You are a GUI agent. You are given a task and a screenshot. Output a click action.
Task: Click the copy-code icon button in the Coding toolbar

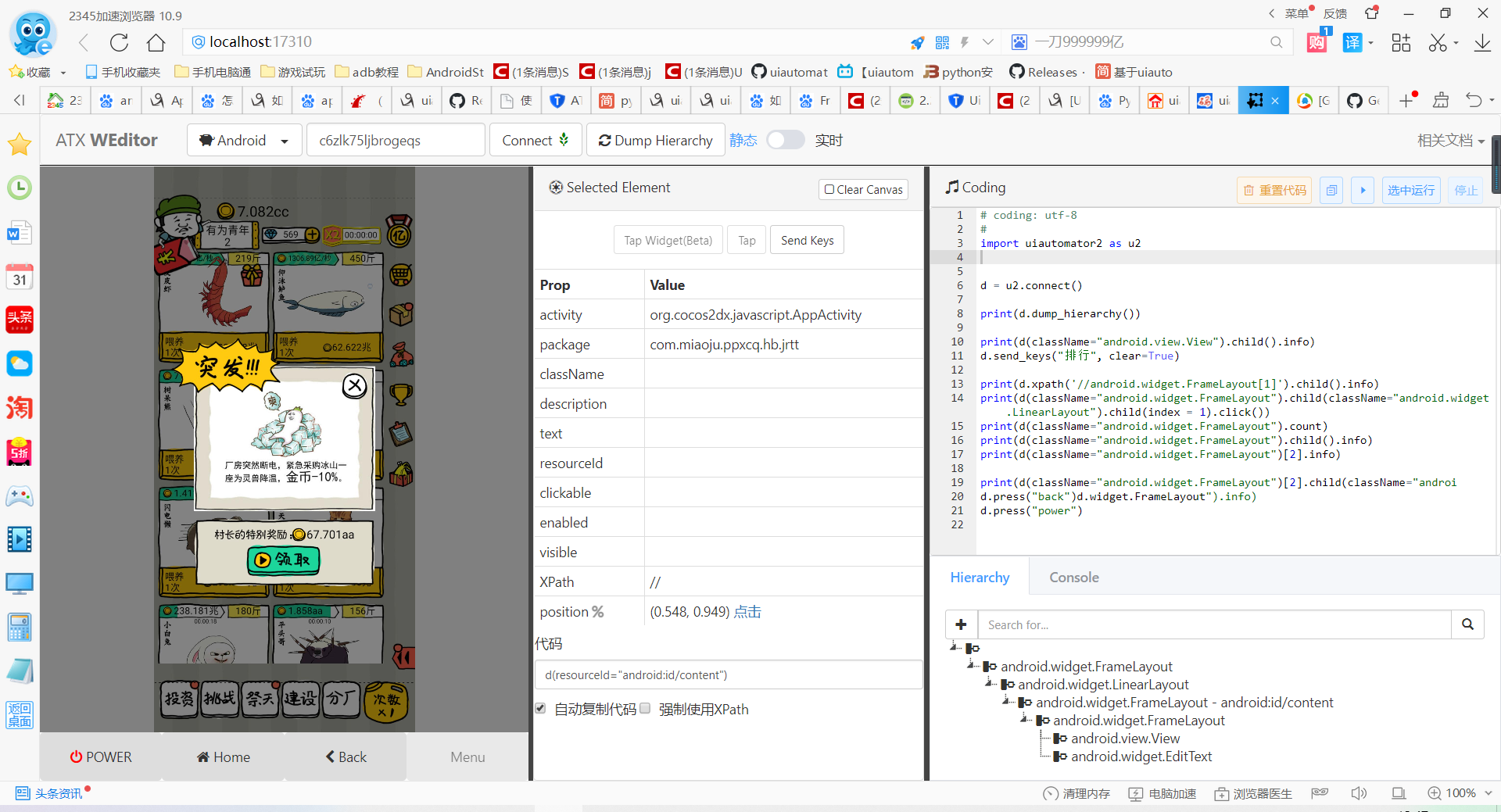pos(1331,190)
